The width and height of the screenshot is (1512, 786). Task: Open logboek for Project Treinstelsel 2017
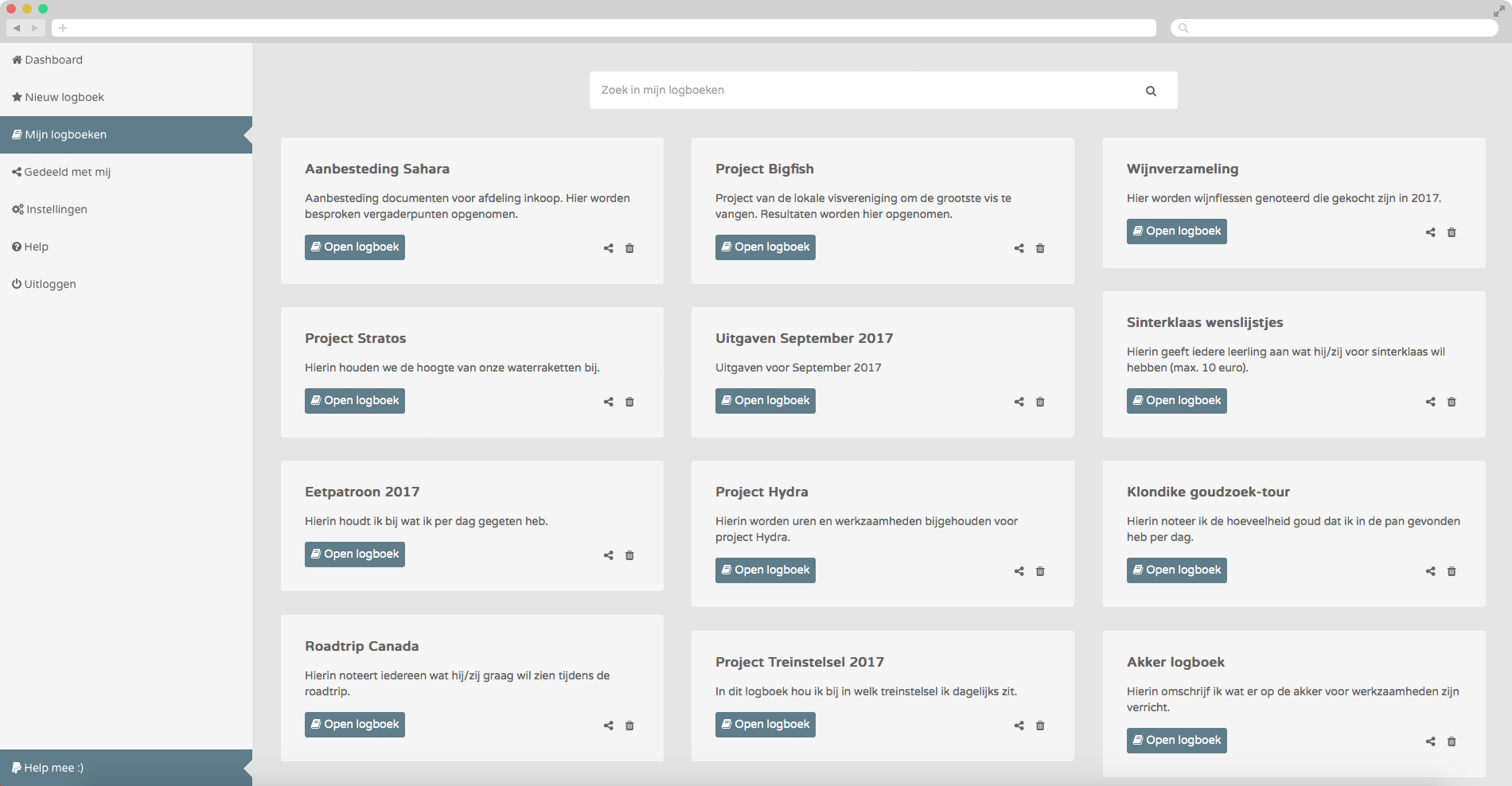[x=766, y=725]
